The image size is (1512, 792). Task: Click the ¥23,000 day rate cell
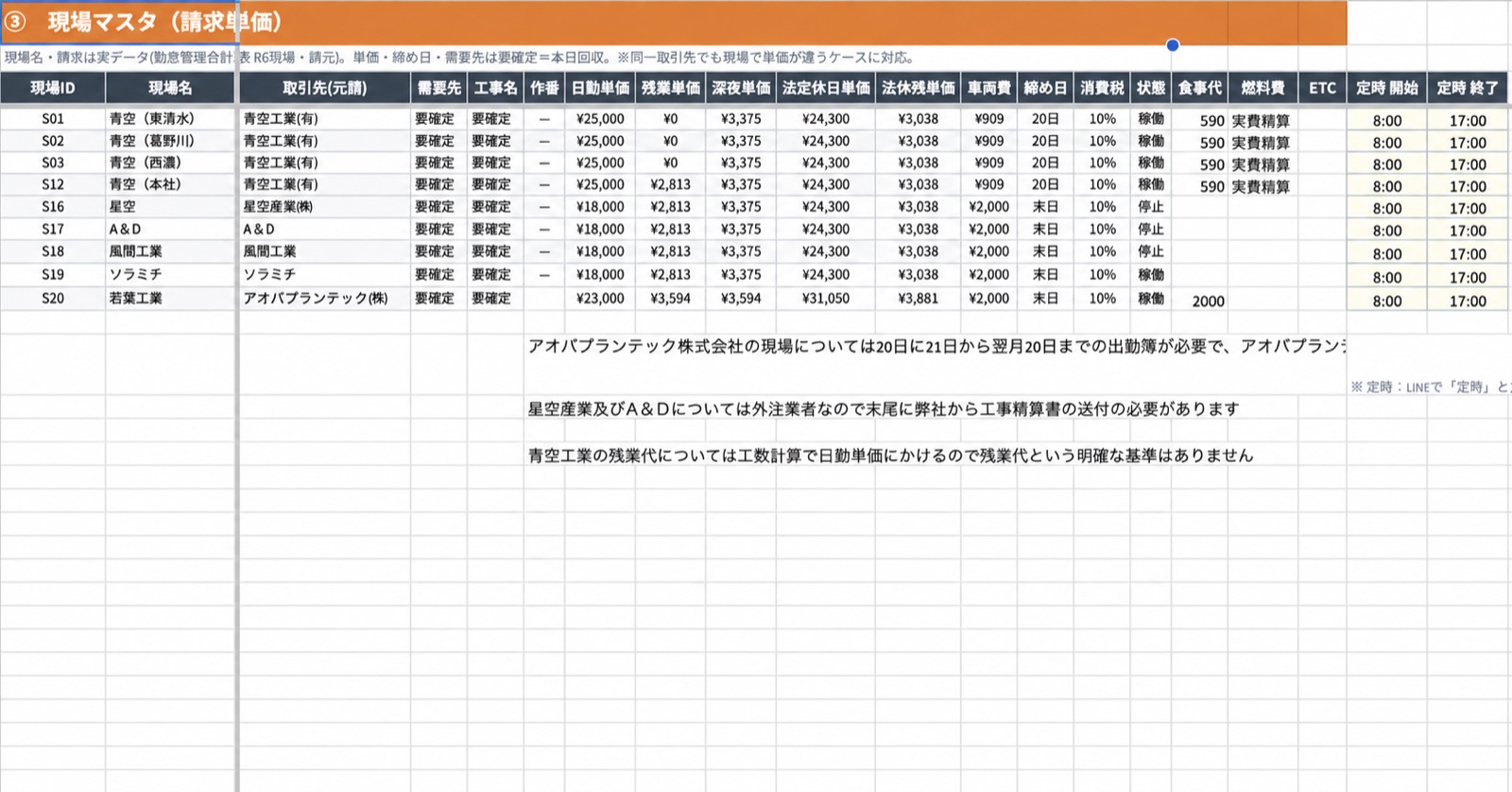point(600,299)
